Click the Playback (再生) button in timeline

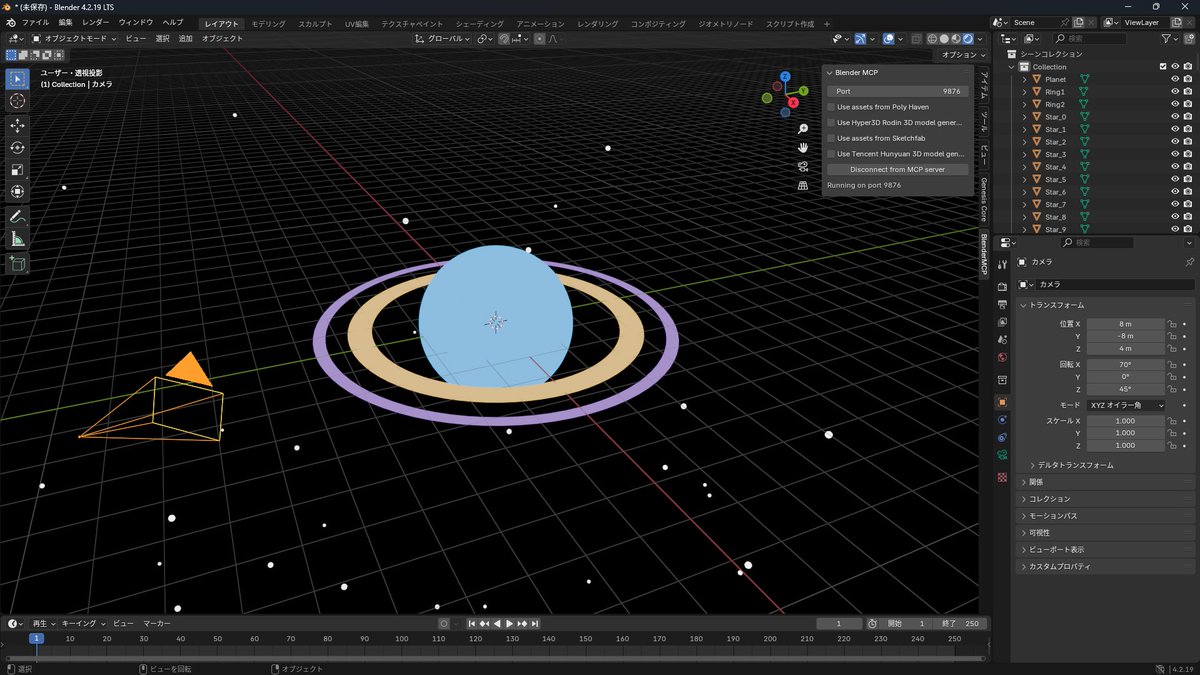(44, 623)
